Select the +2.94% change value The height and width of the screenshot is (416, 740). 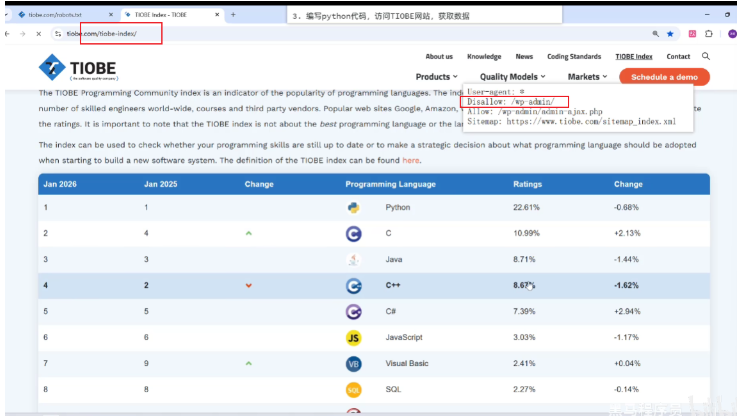[x=627, y=311]
